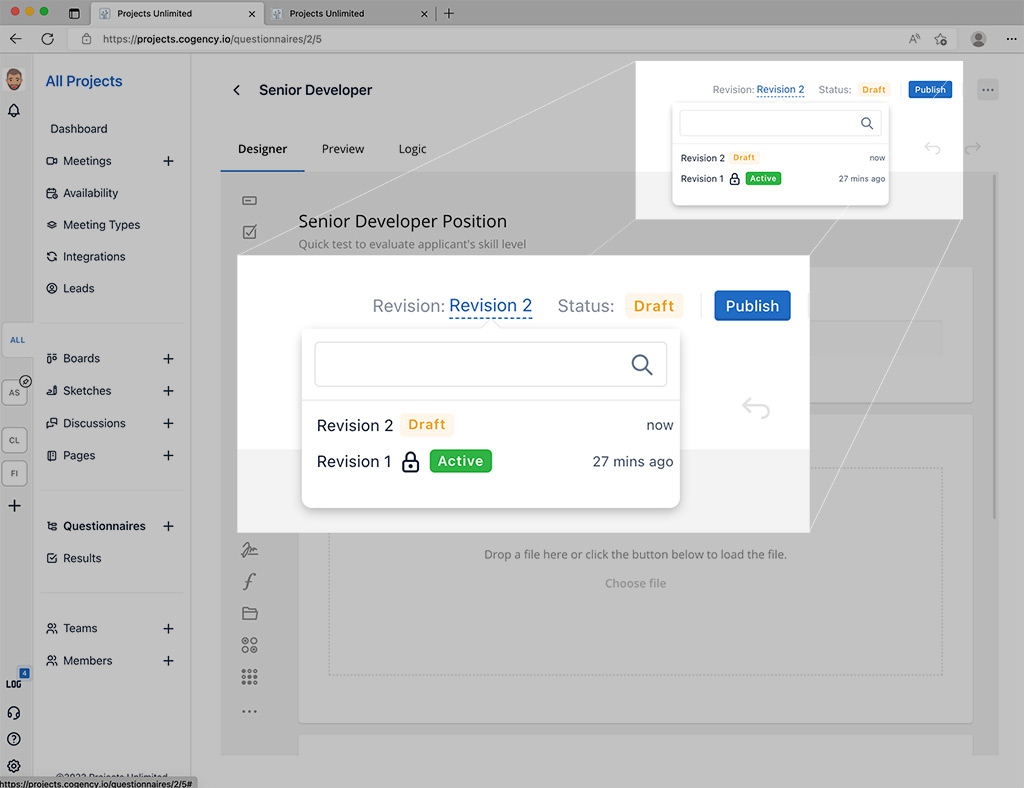The width and height of the screenshot is (1024, 788).
Task: Click the plus next to Meetings
Action: [x=168, y=161]
